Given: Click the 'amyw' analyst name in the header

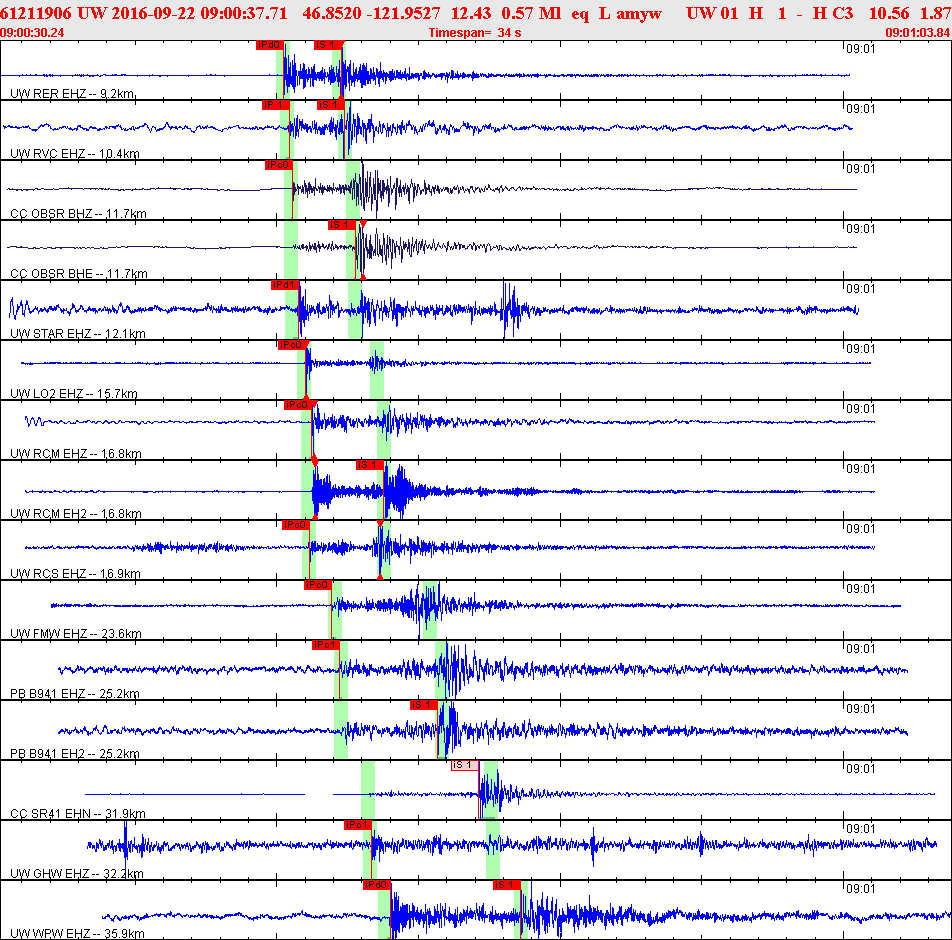Looking at the screenshot, I should 639,13.
